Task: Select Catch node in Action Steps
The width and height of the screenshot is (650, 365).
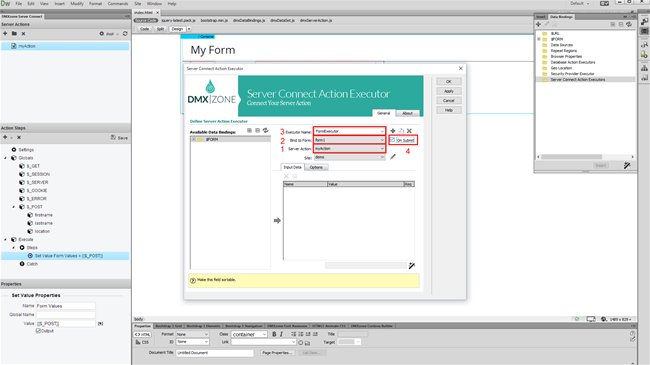Action: pos(32,264)
